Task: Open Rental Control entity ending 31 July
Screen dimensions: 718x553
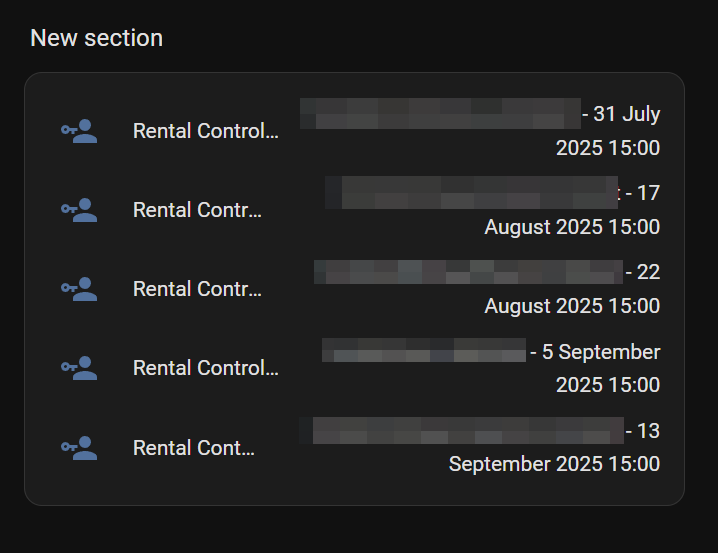Action: click(x=205, y=131)
